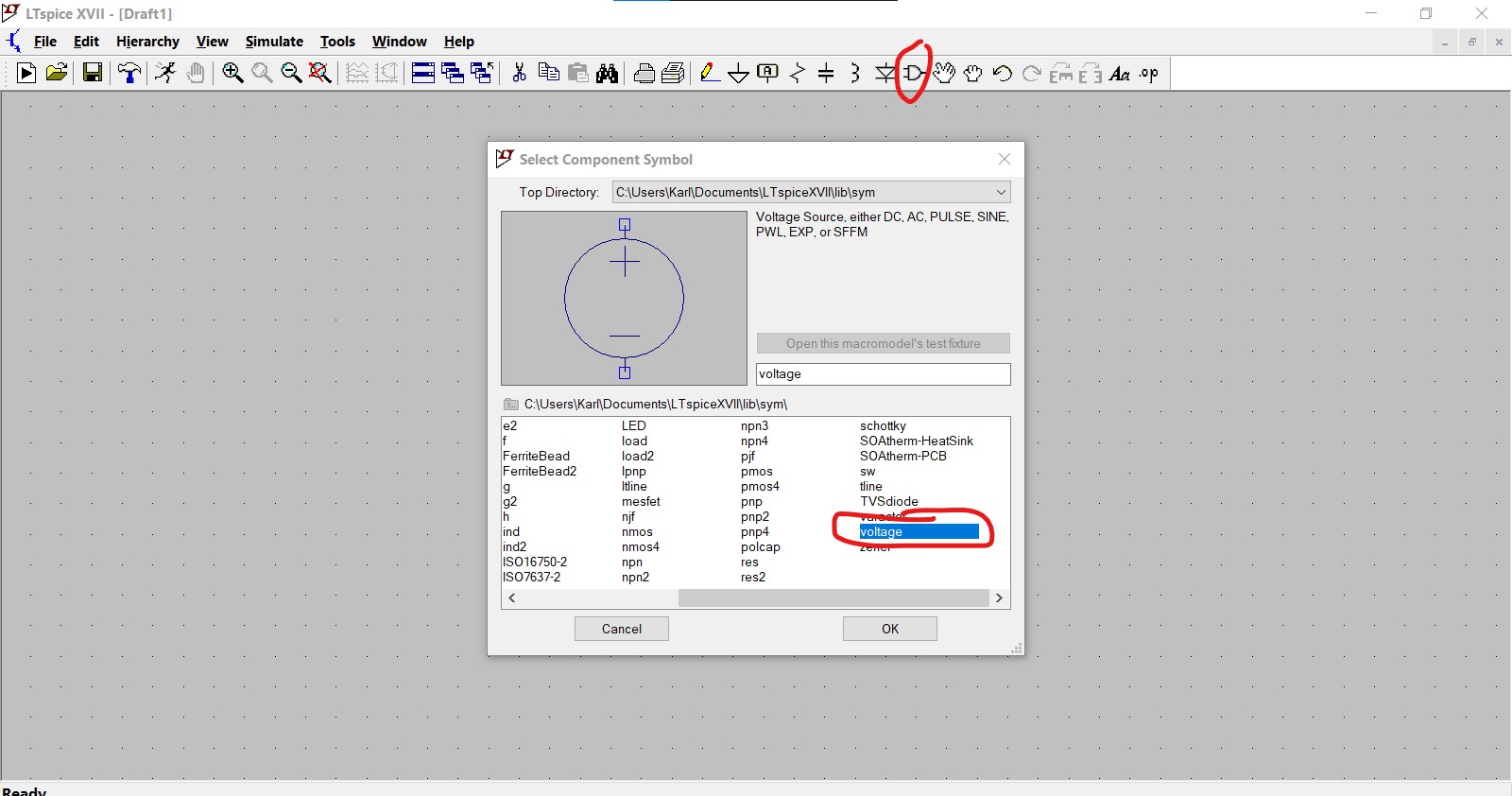Click the Copy toolbar icon
This screenshot has height=796, width=1512.
(548, 73)
